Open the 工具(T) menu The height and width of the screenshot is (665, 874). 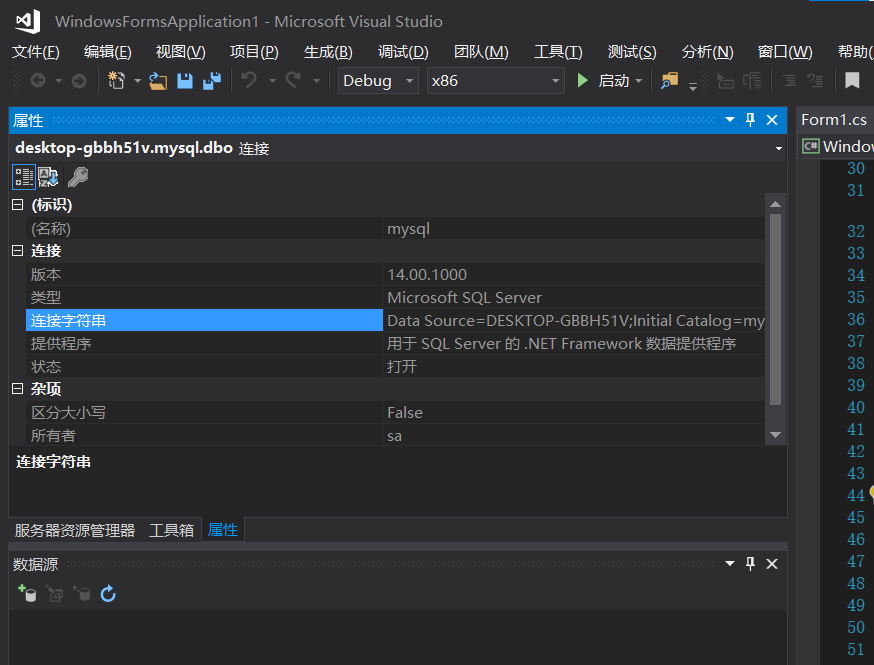click(558, 52)
